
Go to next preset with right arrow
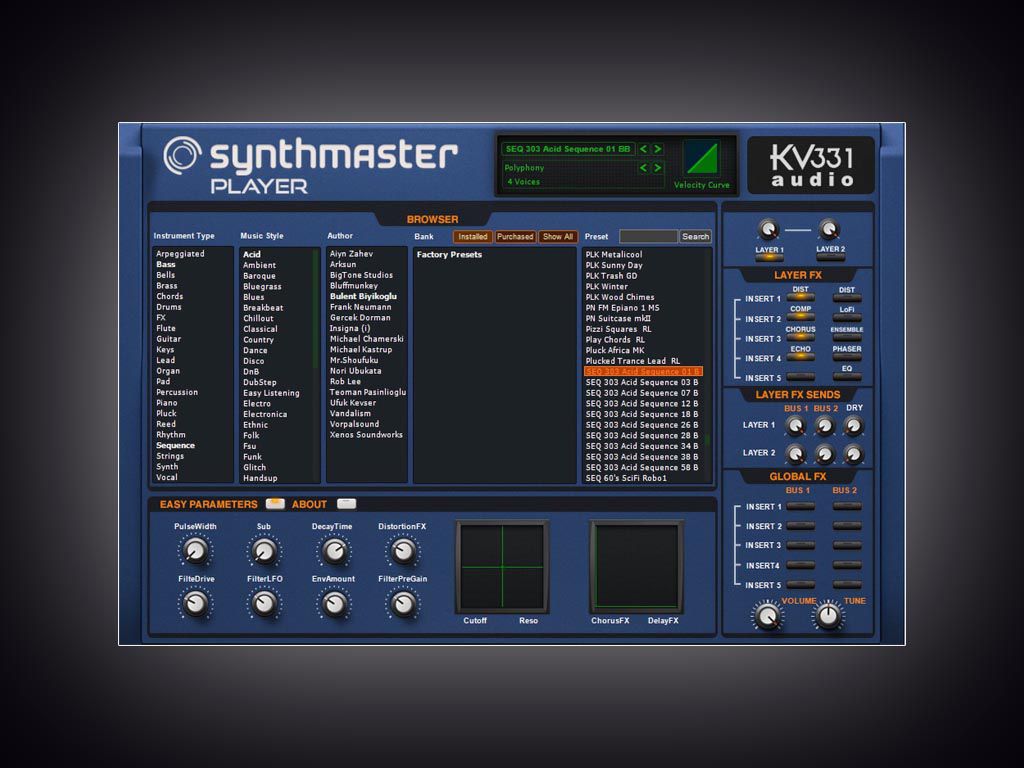click(x=658, y=149)
